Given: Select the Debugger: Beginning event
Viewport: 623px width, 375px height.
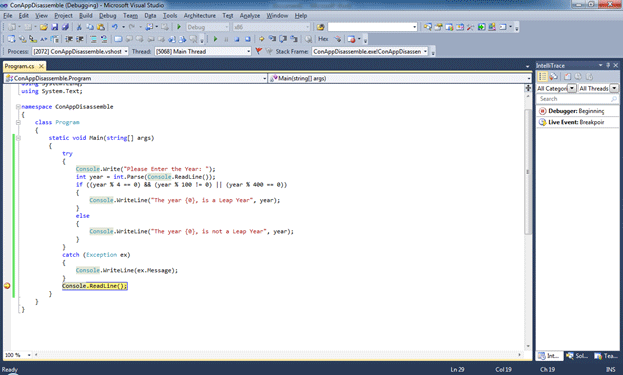Looking at the screenshot, I should tap(577, 111).
